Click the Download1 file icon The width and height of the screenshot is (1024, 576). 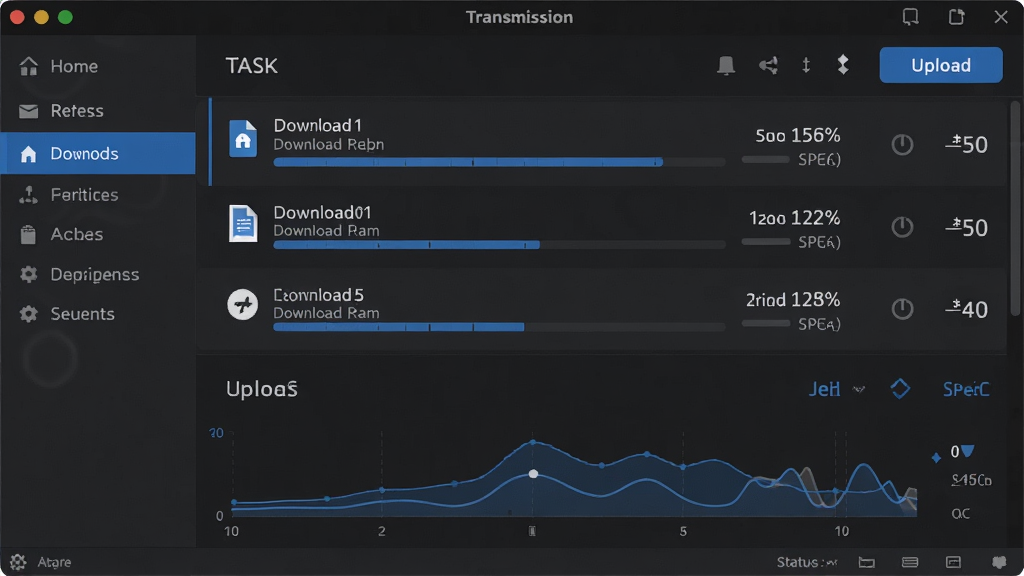pyautogui.click(x=243, y=138)
